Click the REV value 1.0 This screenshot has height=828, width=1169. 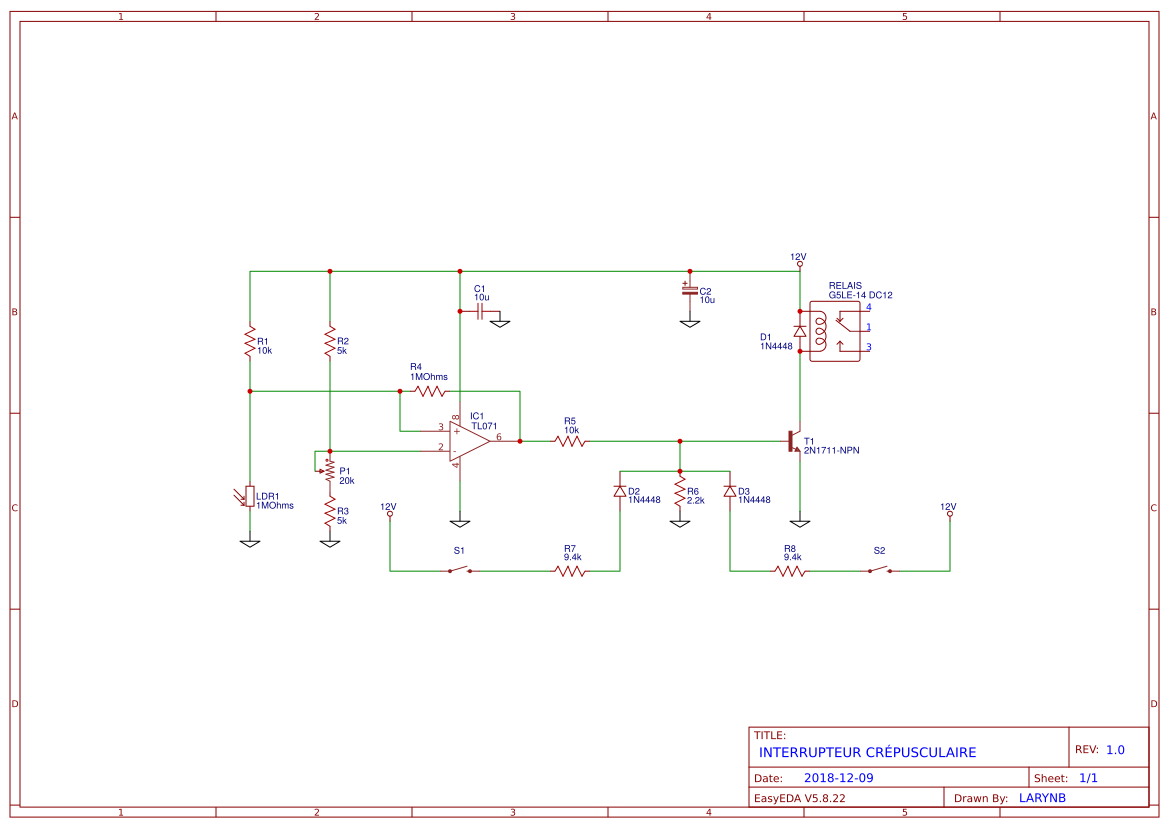[1115, 750]
